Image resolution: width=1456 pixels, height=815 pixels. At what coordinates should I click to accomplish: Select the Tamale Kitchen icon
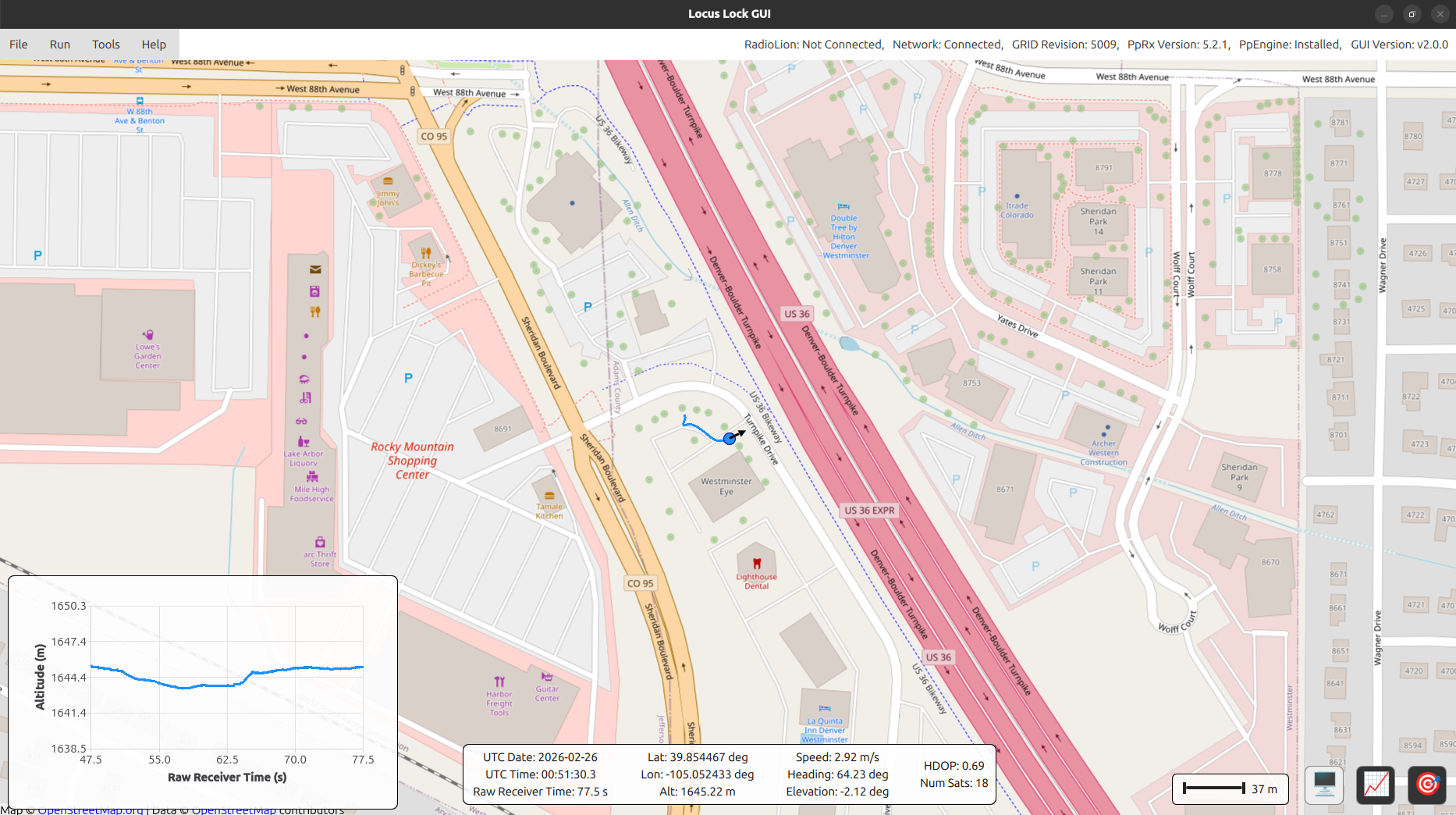pos(549,496)
